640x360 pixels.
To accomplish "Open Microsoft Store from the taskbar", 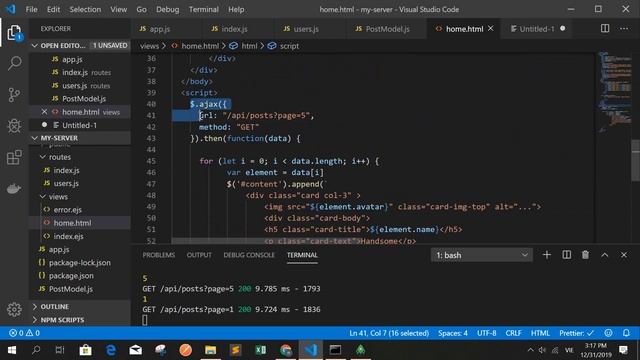I will [x=85, y=350].
